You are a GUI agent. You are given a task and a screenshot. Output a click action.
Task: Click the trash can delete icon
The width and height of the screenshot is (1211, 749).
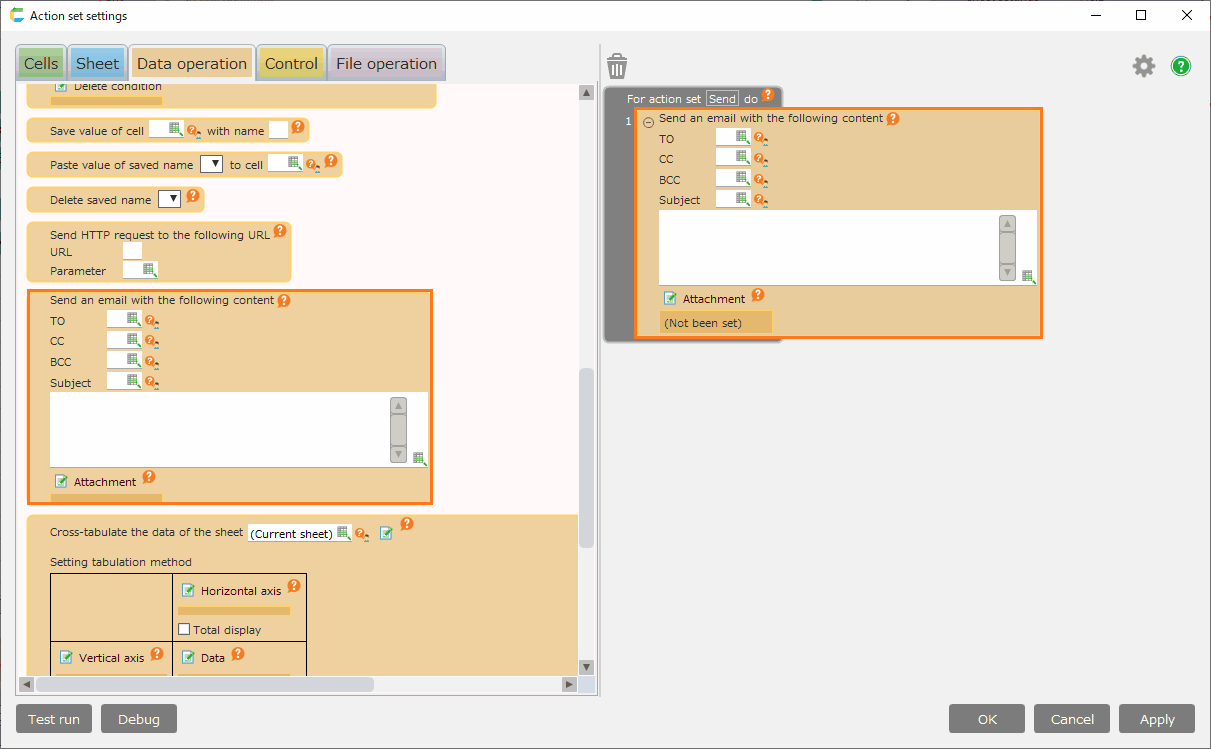tap(617, 67)
